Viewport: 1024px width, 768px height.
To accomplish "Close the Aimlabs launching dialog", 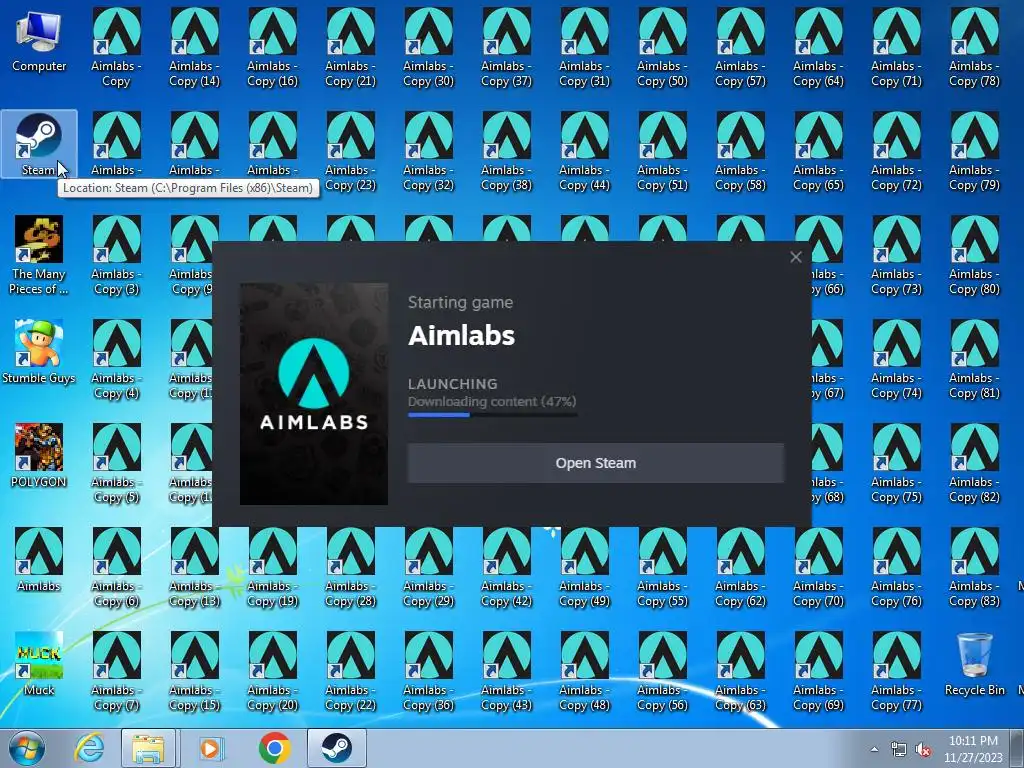I will 795,257.
